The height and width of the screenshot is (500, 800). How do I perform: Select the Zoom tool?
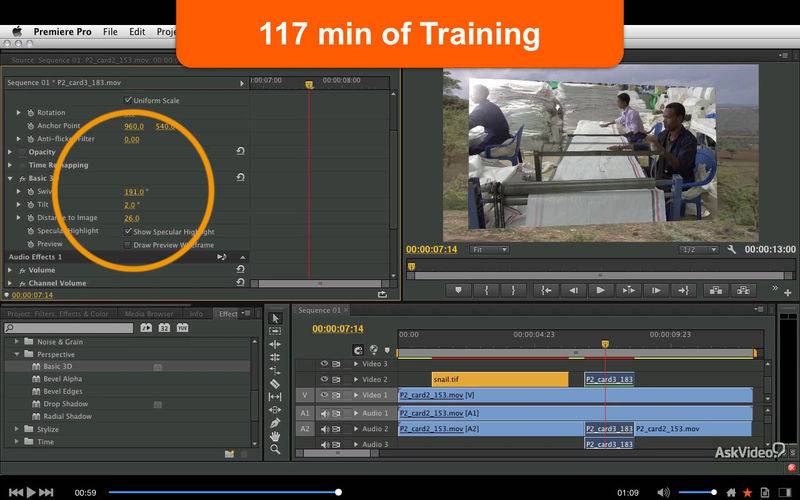(x=276, y=449)
